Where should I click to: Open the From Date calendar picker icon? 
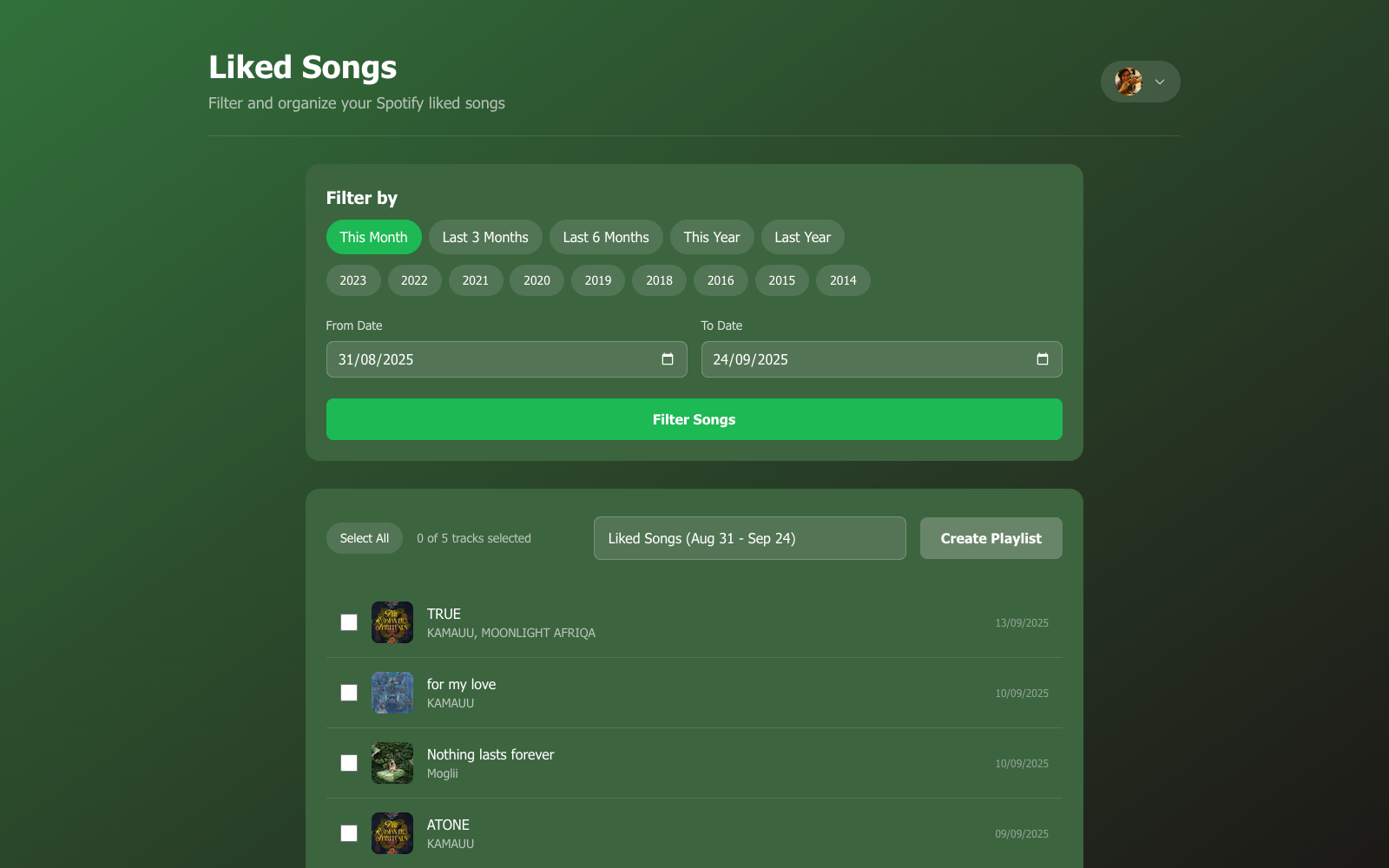click(668, 359)
